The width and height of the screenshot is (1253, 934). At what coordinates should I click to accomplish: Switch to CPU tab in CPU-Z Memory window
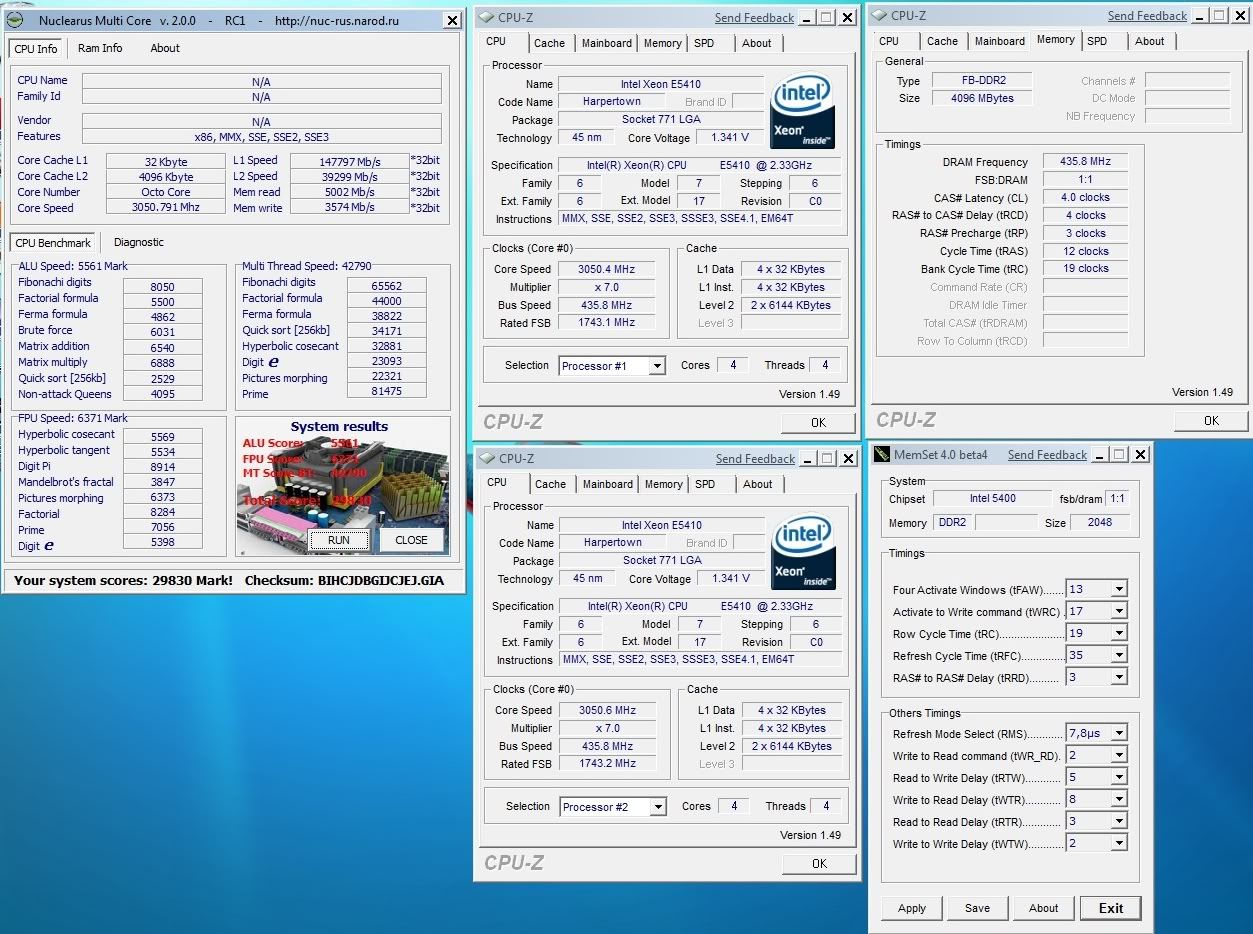[889, 41]
